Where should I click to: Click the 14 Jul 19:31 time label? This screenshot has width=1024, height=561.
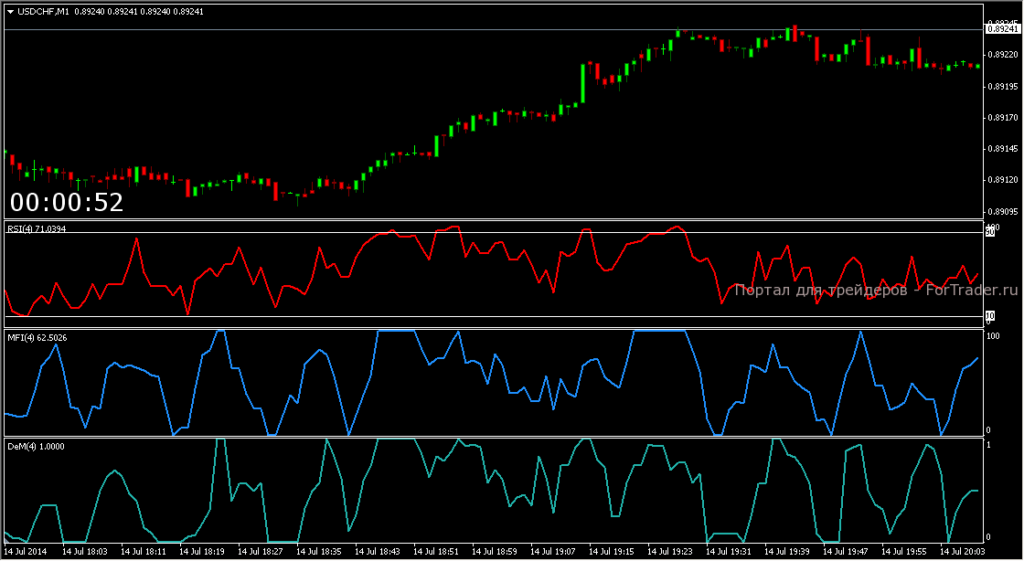pyautogui.click(x=729, y=552)
